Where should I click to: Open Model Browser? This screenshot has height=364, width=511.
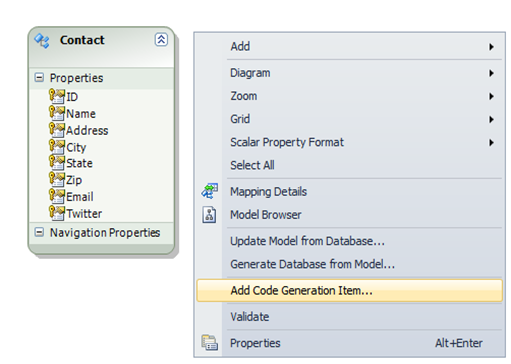pos(349,215)
